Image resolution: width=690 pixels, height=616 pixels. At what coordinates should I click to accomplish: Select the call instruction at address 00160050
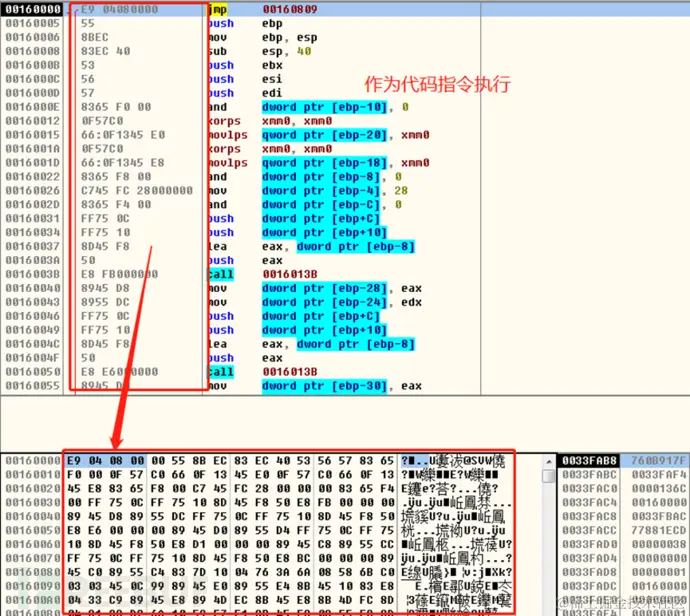coord(263,372)
